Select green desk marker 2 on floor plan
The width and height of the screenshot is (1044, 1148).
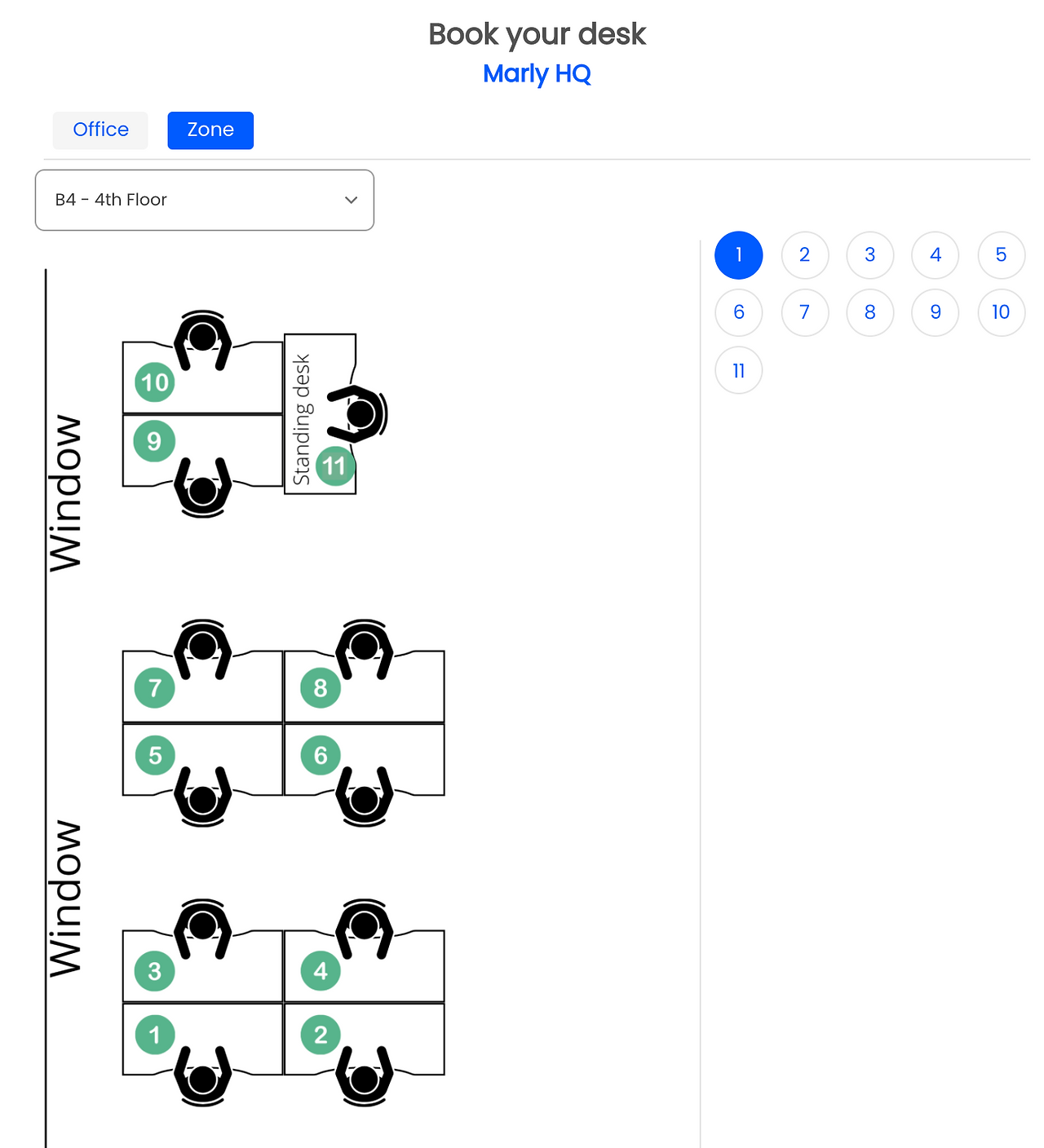[321, 1035]
